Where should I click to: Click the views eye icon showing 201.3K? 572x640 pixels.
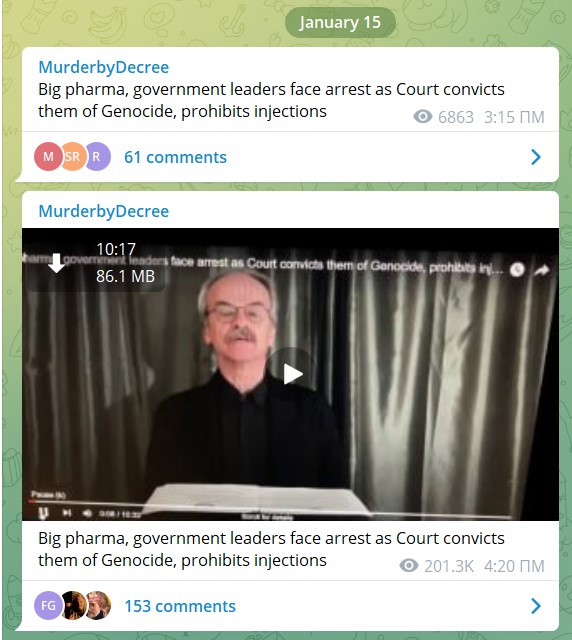(x=409, y=566)
